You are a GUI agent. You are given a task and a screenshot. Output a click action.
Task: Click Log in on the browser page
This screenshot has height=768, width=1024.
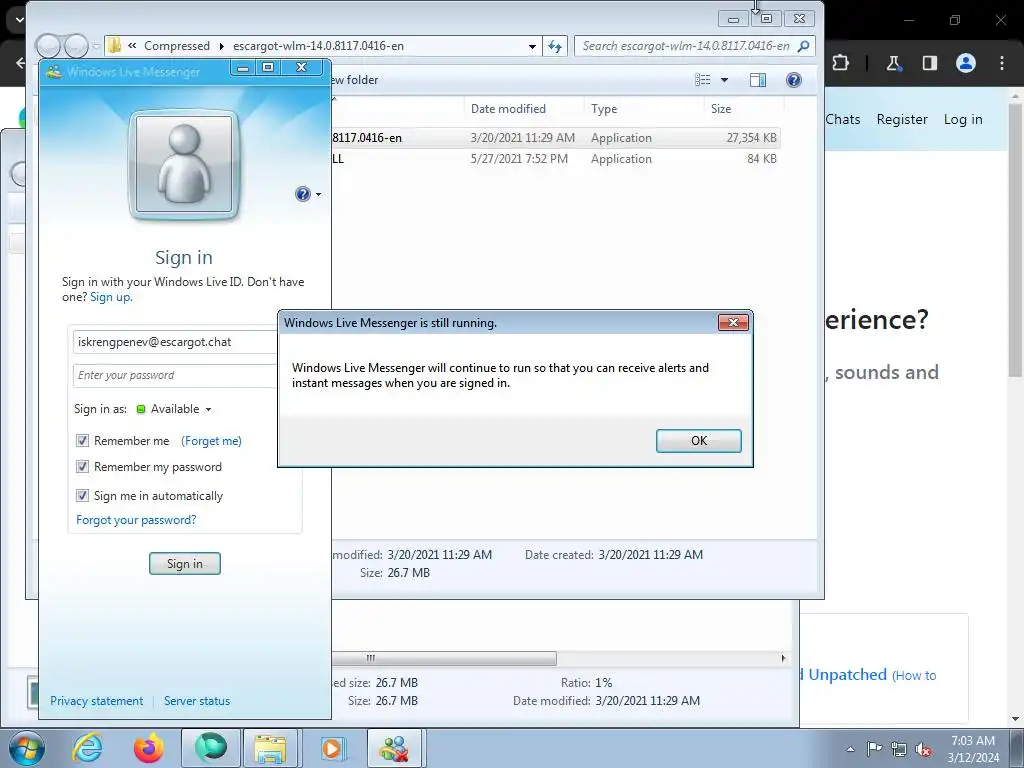click(x=963, y=120)
